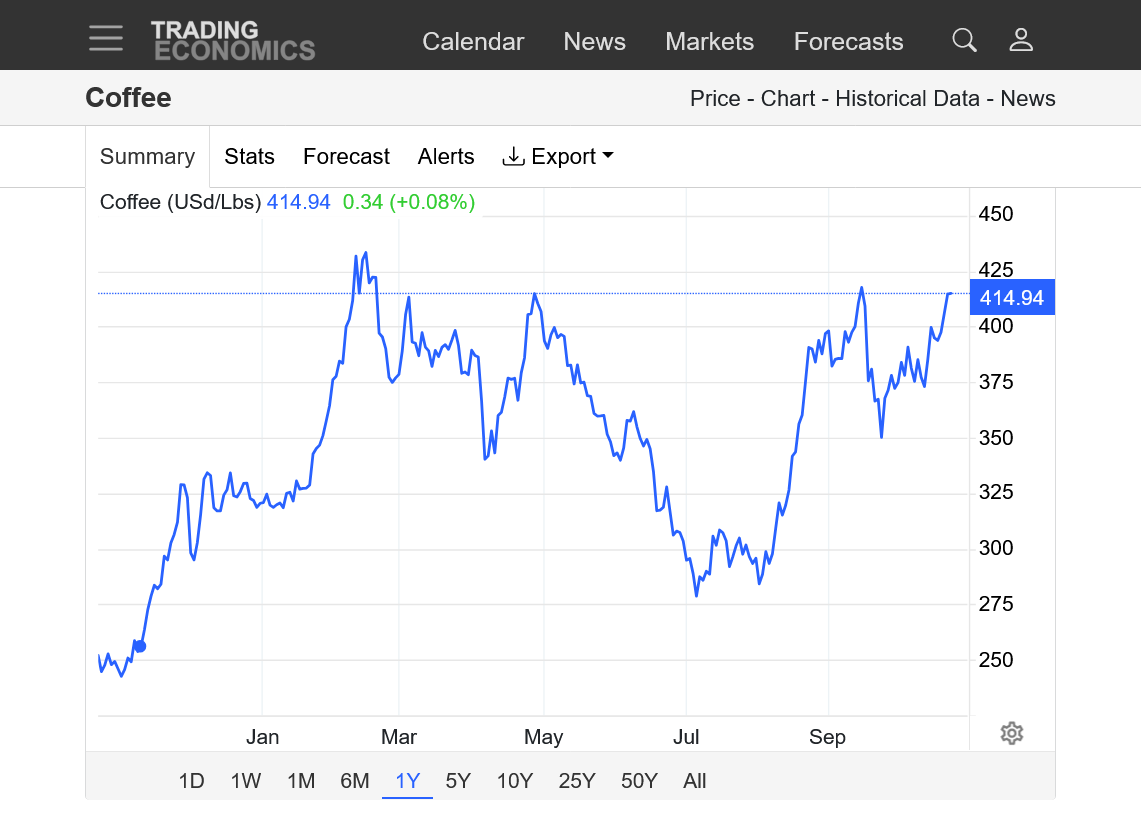
Task: Switch to the Stats tab
Action: tap(249, 157)
